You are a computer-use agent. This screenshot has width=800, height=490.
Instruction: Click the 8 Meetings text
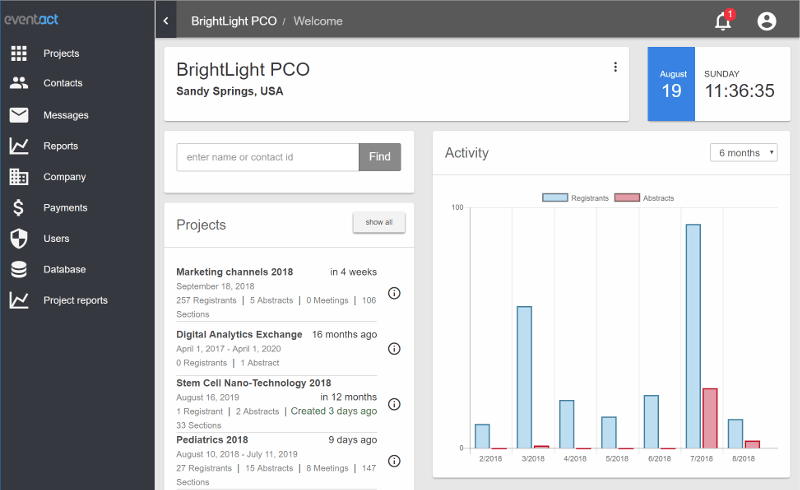coord(328,468)
